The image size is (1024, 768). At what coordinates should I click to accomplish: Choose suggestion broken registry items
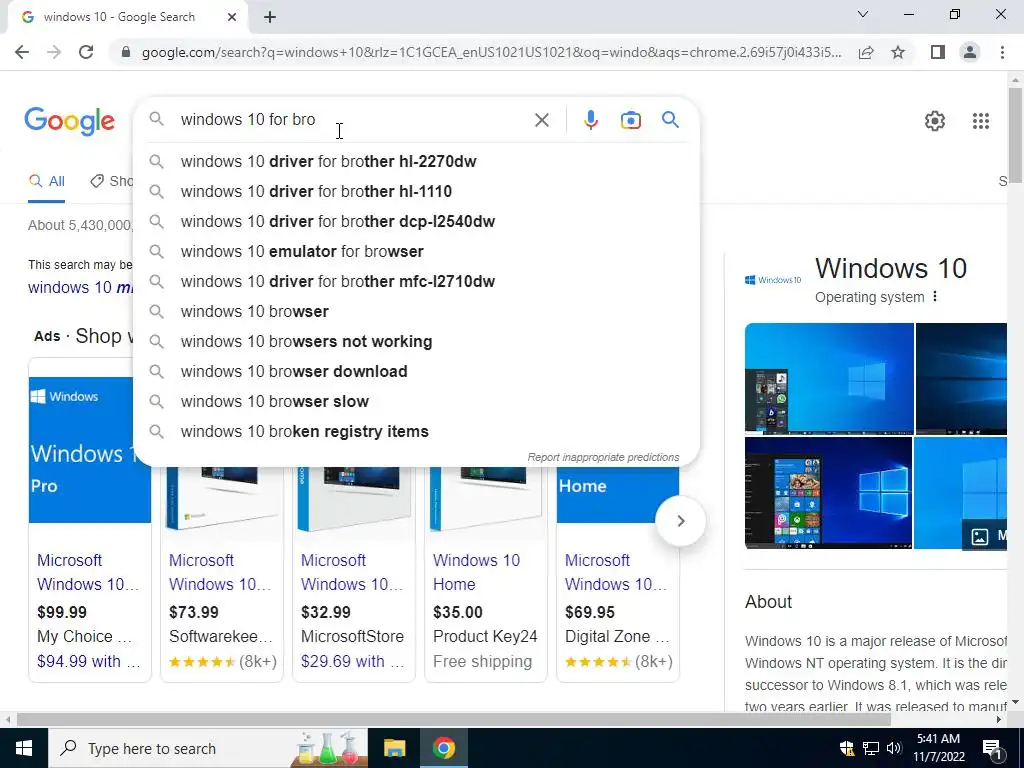pyautogui.click(x=416, y=432)
